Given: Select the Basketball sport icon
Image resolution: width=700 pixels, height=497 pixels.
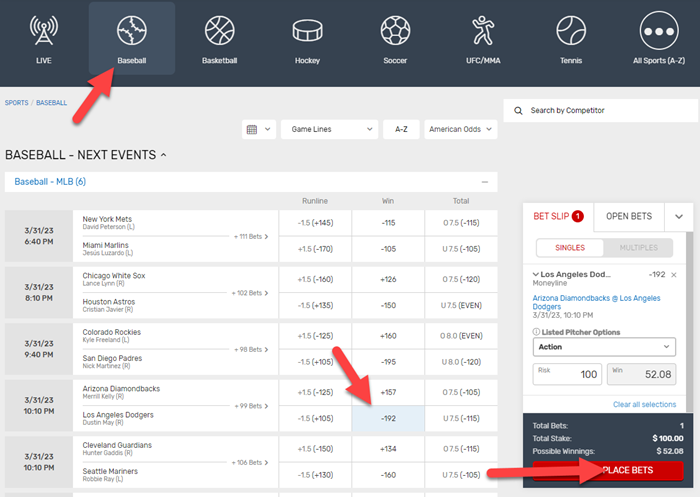Looking at the screenshot, I should tap(221, 38).
